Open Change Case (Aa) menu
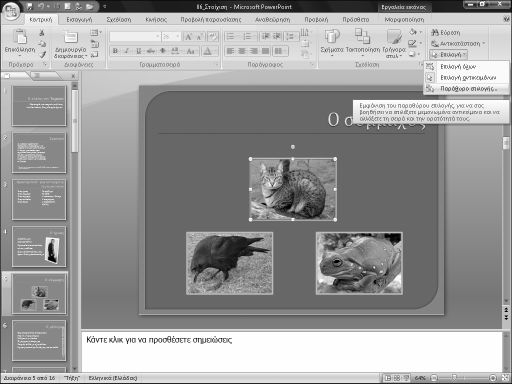 191,51
